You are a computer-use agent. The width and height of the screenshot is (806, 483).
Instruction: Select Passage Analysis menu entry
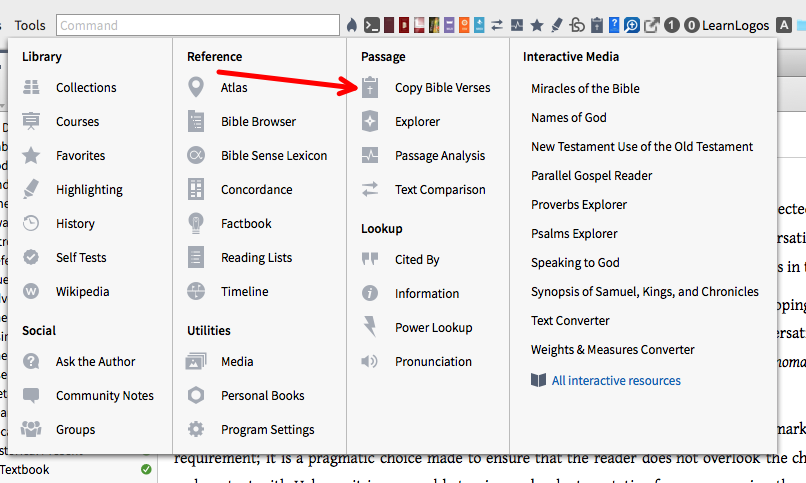439,156
